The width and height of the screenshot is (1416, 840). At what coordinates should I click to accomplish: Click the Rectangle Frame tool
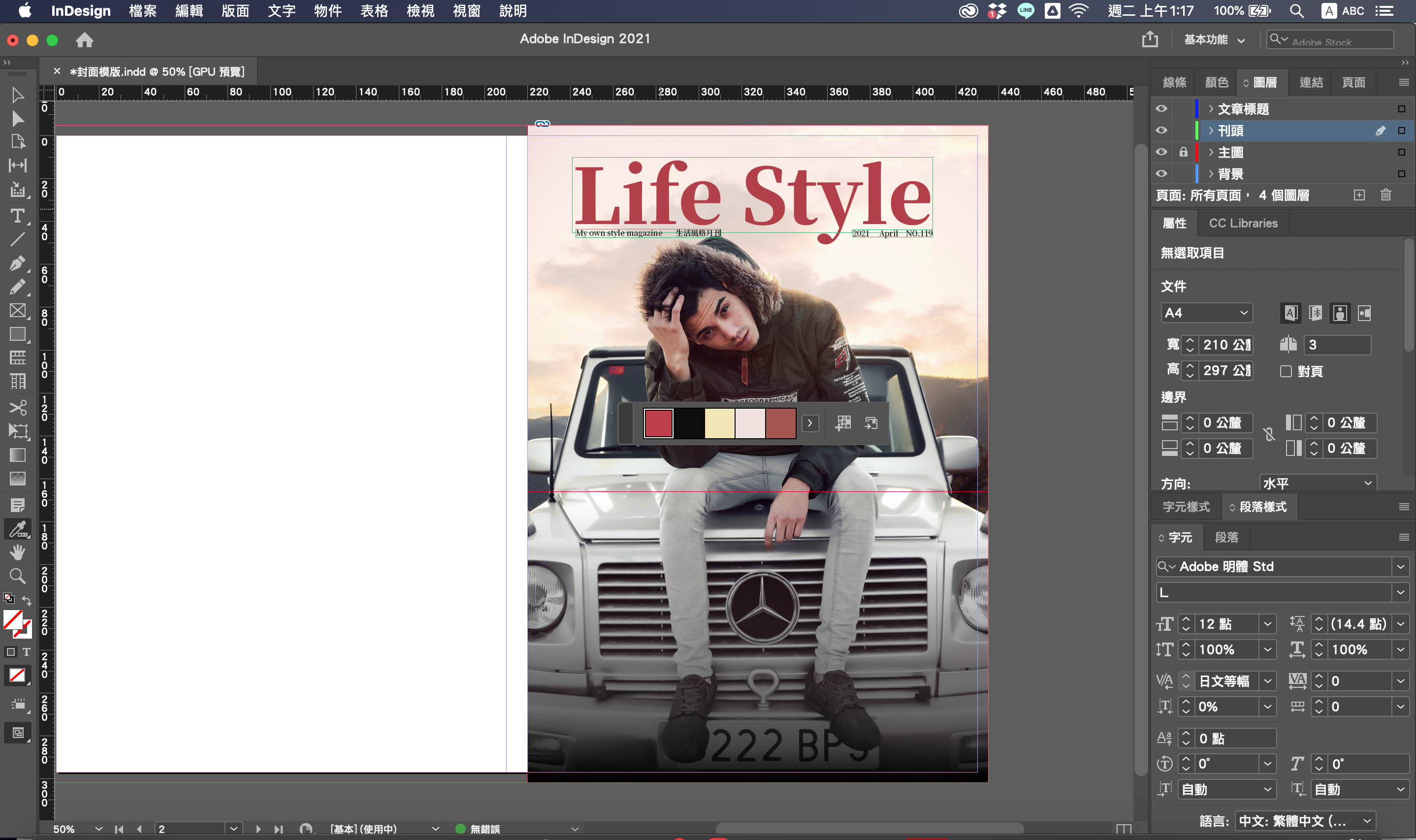pos(17,310)
